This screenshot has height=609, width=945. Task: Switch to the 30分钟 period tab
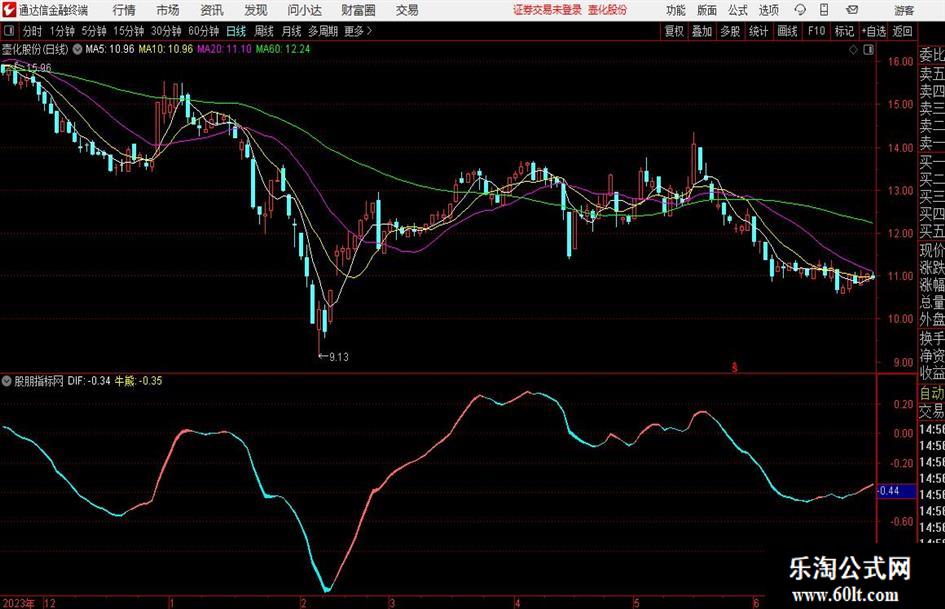pyautogui.click(x=166, y=31)
